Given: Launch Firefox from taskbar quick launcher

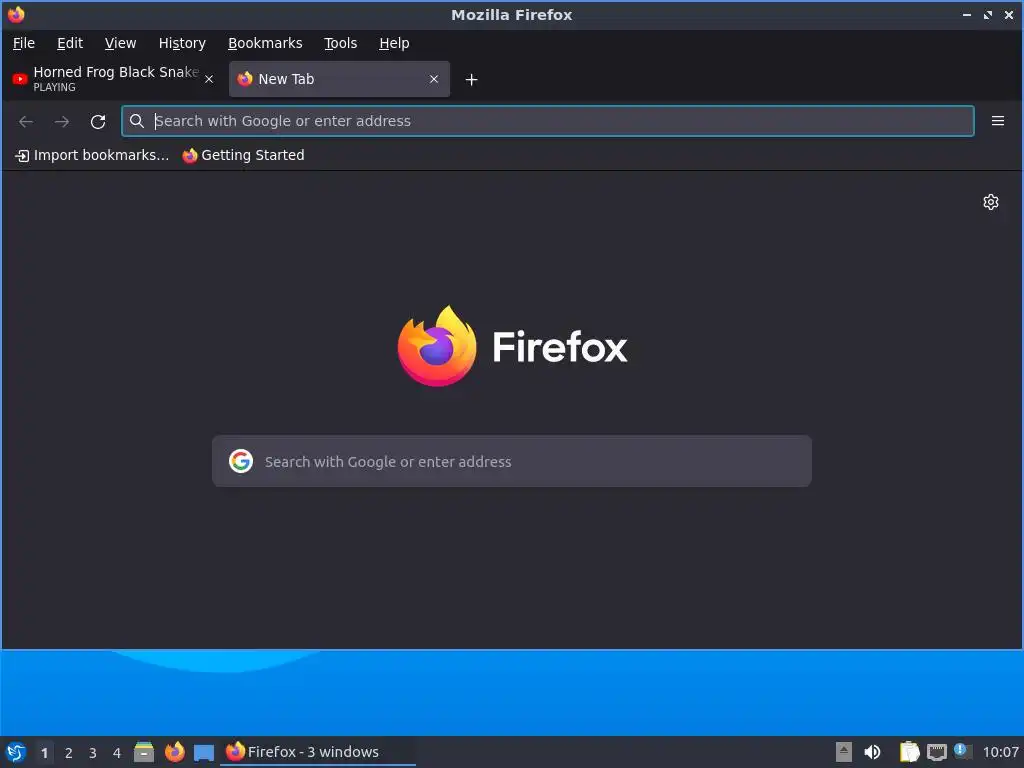Looking at the screenshot, I should click(x=174, y=752).
